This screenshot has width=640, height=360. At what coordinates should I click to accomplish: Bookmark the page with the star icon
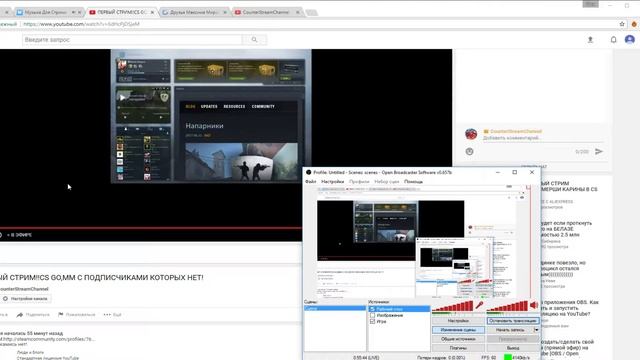pos(622,24)
